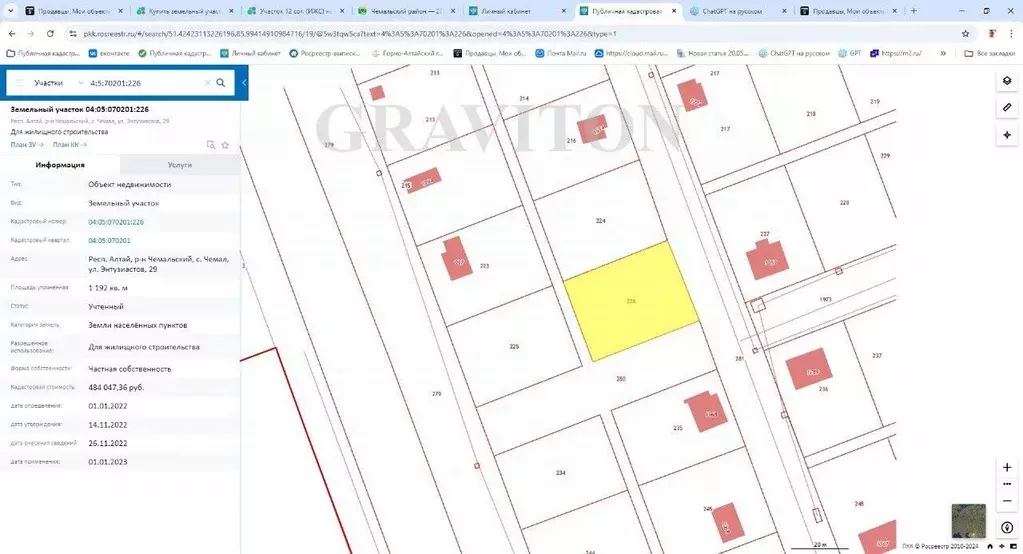This screenshot has width=1023, height=554.
Task: Click parcel 225 on the map
Action: 514,346
